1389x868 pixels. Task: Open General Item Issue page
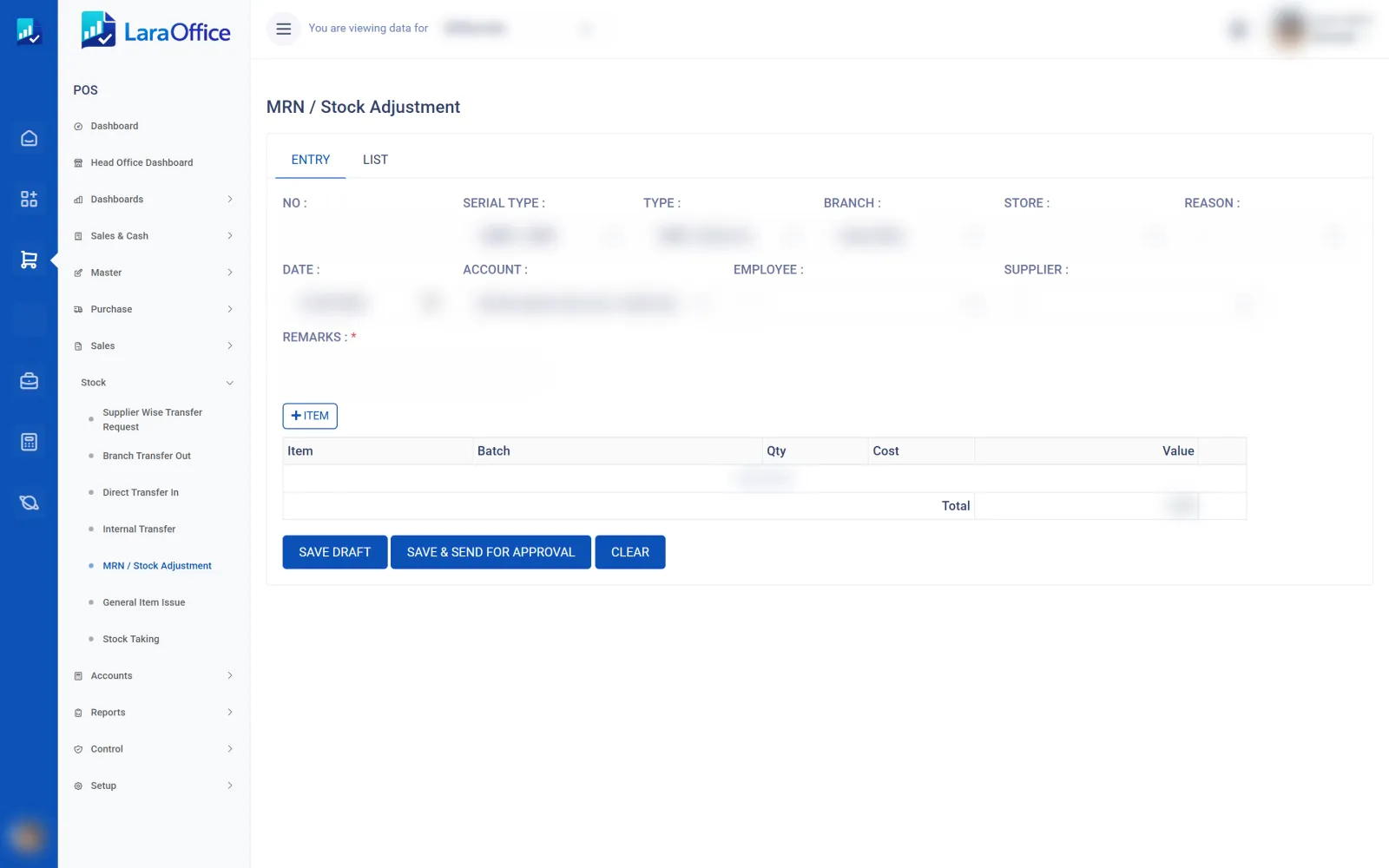[x=144, y=602]
